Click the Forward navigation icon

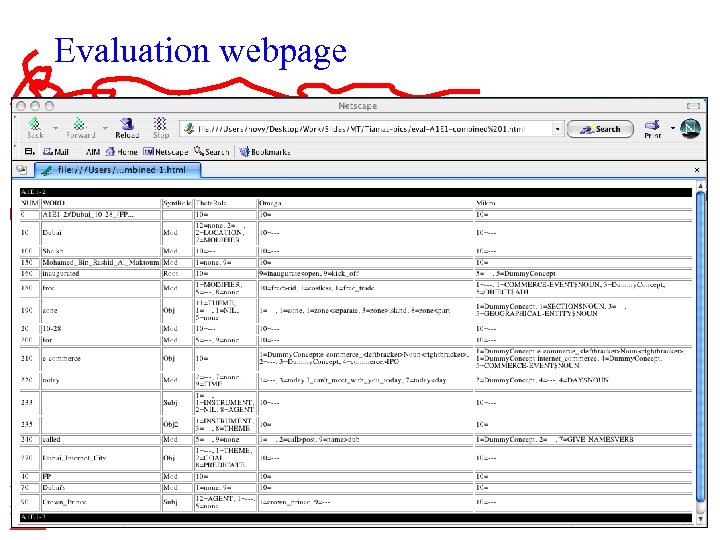[80, 128]
